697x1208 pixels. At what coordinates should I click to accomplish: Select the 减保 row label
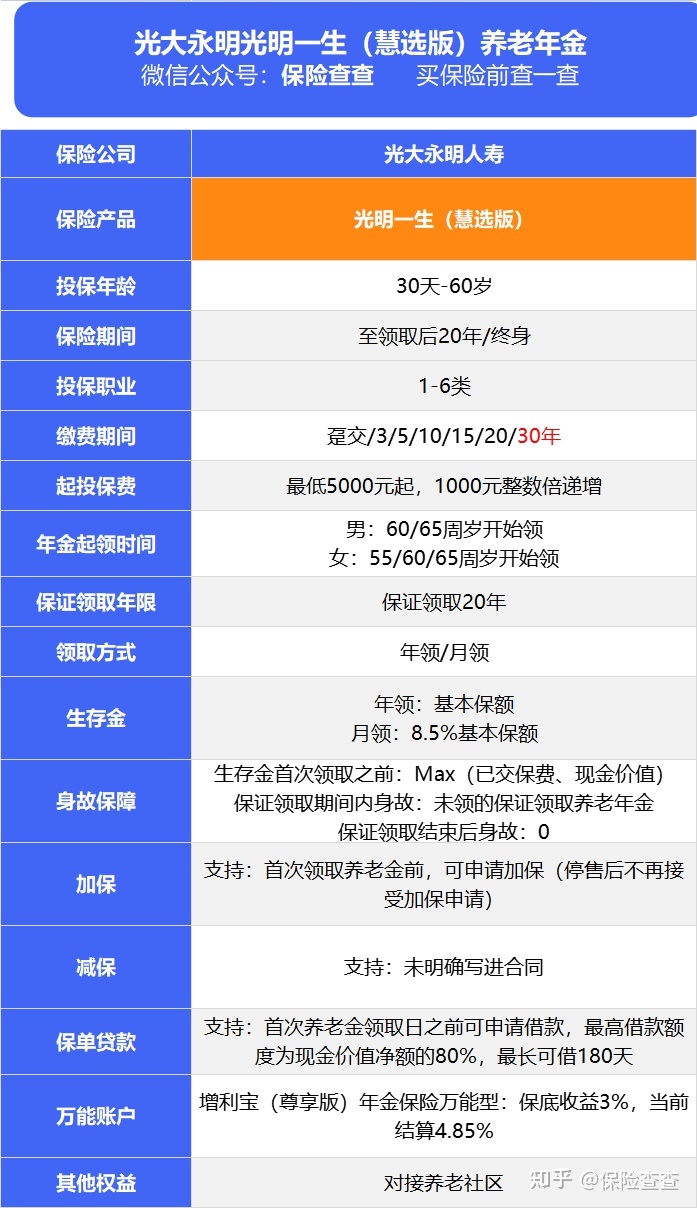click(x=96, y=967)
